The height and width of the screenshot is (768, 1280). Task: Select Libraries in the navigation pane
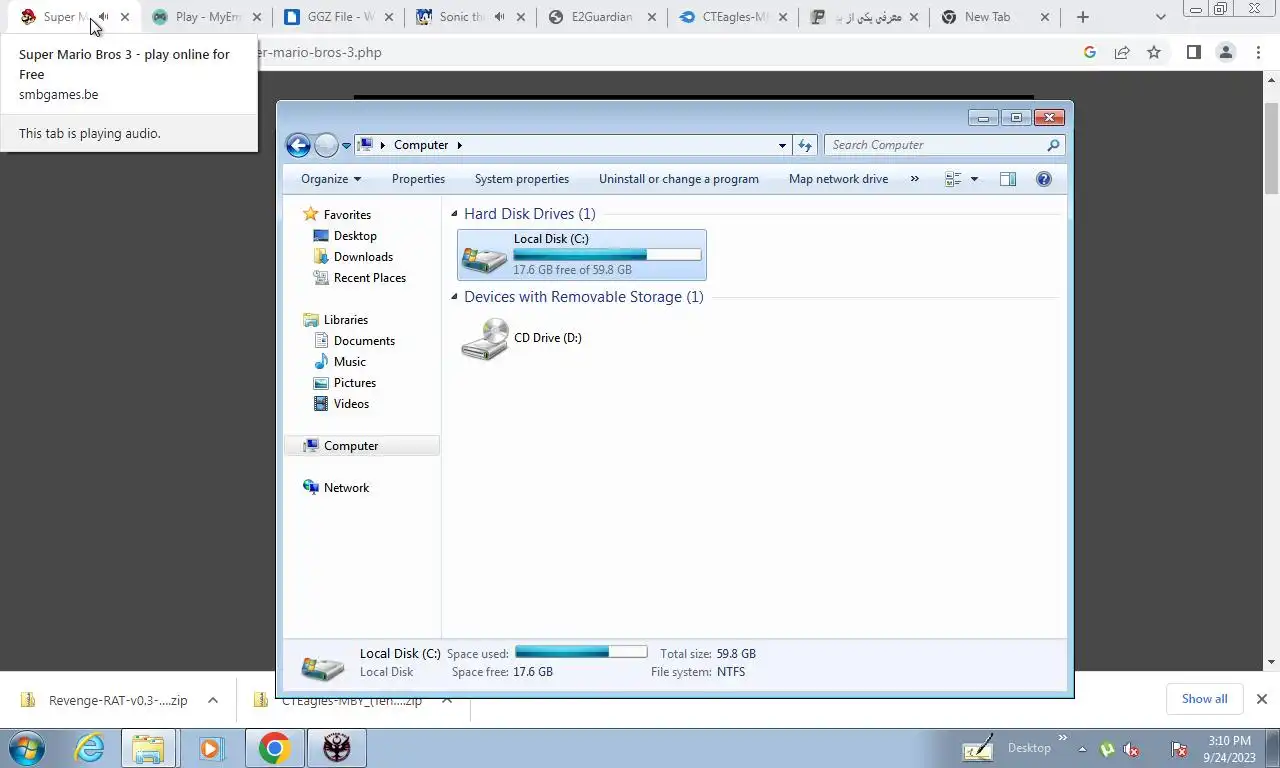click(346, 320)
